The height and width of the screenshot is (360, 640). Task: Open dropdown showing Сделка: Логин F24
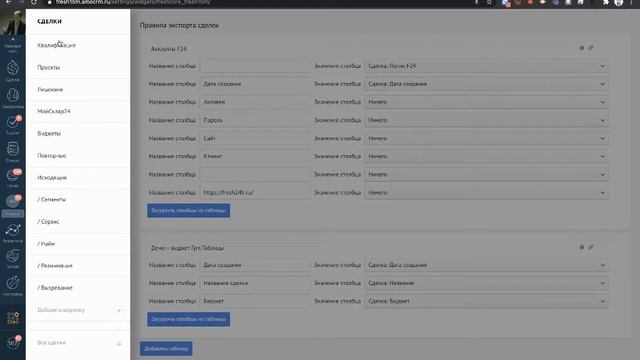(487, 66)
